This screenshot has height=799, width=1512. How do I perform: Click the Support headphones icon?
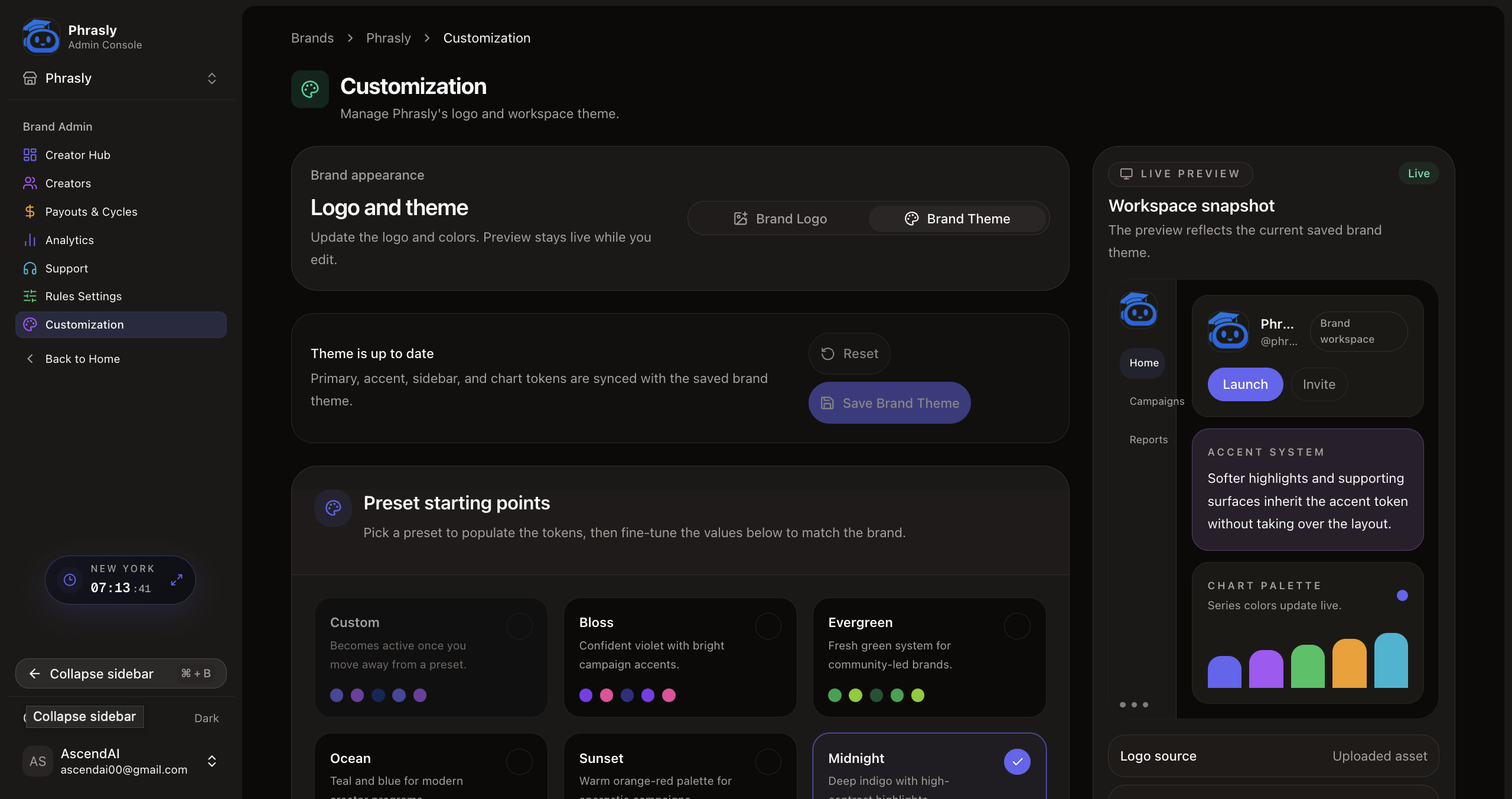point(30,268)
